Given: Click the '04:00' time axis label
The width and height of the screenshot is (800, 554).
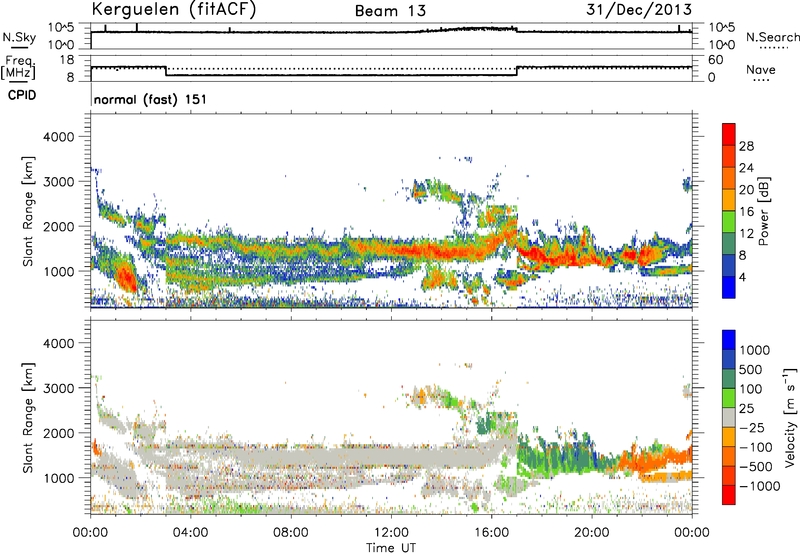Looking at the screenshot, I should [x=190, y=533].
